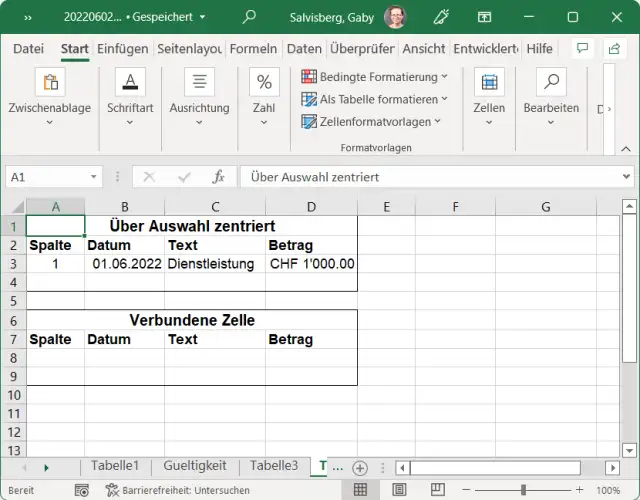Switch to the Gueltigkeit sheet tab

tap(194, 466)
